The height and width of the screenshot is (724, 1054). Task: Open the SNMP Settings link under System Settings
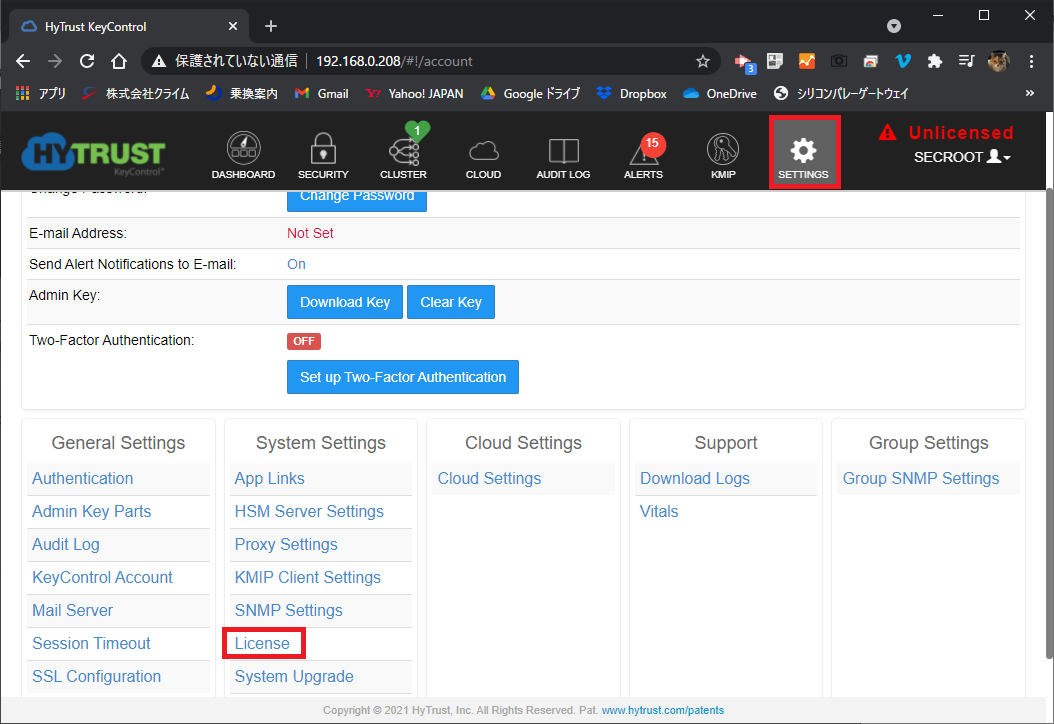point(288,610)
